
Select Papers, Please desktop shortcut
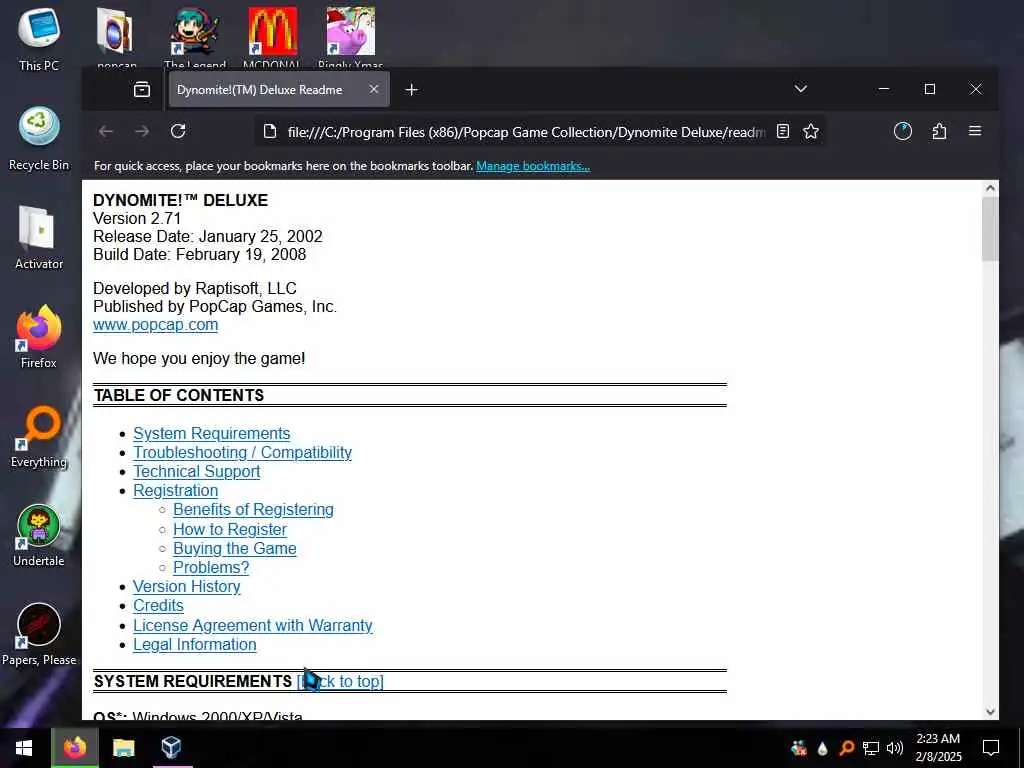tap(39, 633)
